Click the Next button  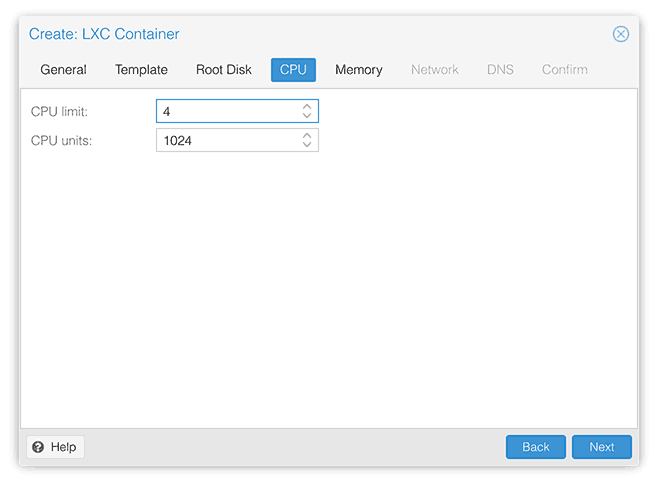pos(602,447)
